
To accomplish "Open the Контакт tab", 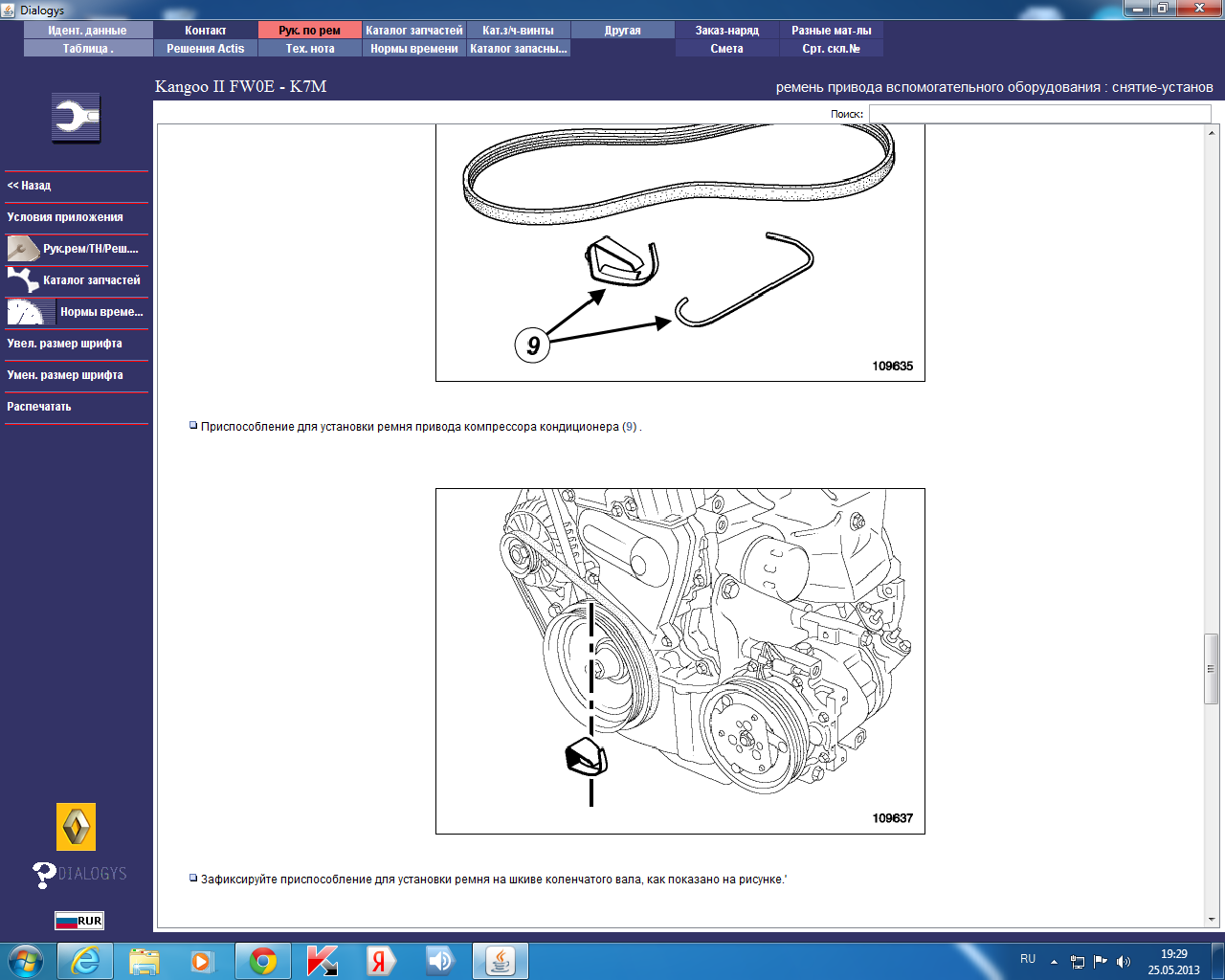I will coord(206,31).
